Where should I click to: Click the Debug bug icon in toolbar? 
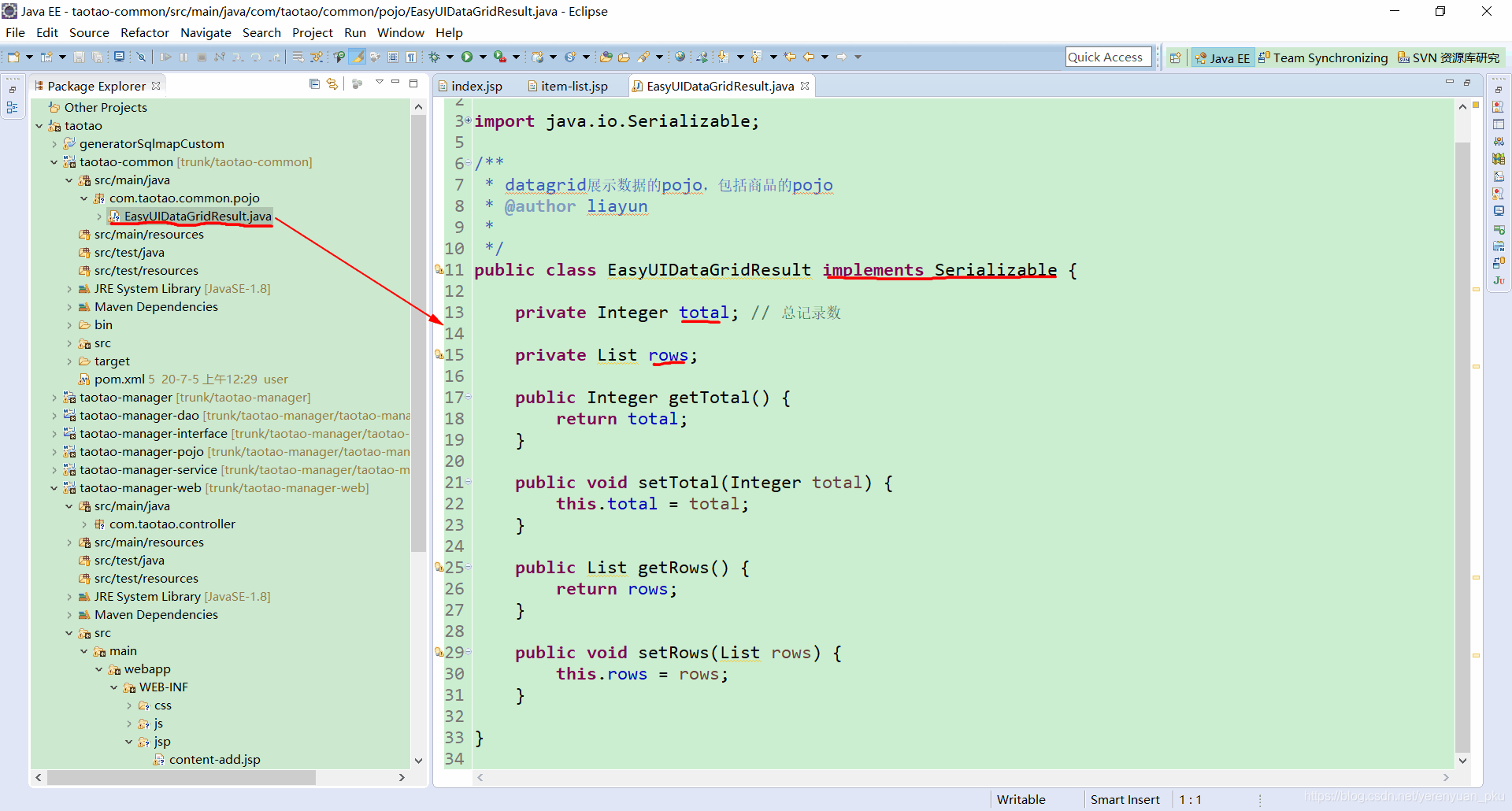point(434,57)
